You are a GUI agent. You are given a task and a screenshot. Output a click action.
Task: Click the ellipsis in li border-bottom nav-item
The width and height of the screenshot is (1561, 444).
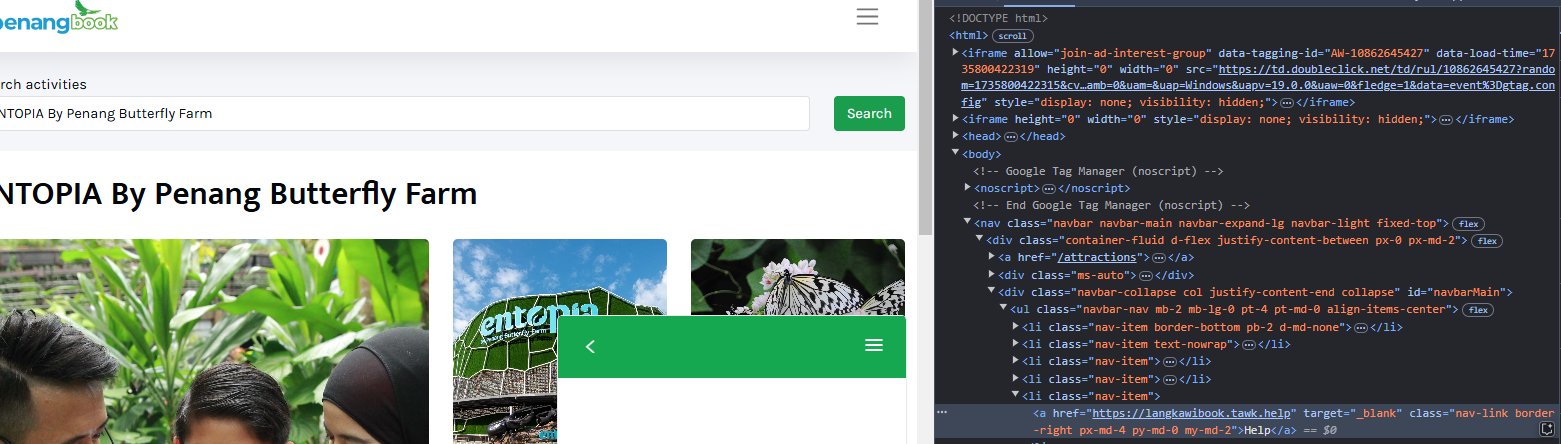pyautogui.click(x=1360, y=328)
